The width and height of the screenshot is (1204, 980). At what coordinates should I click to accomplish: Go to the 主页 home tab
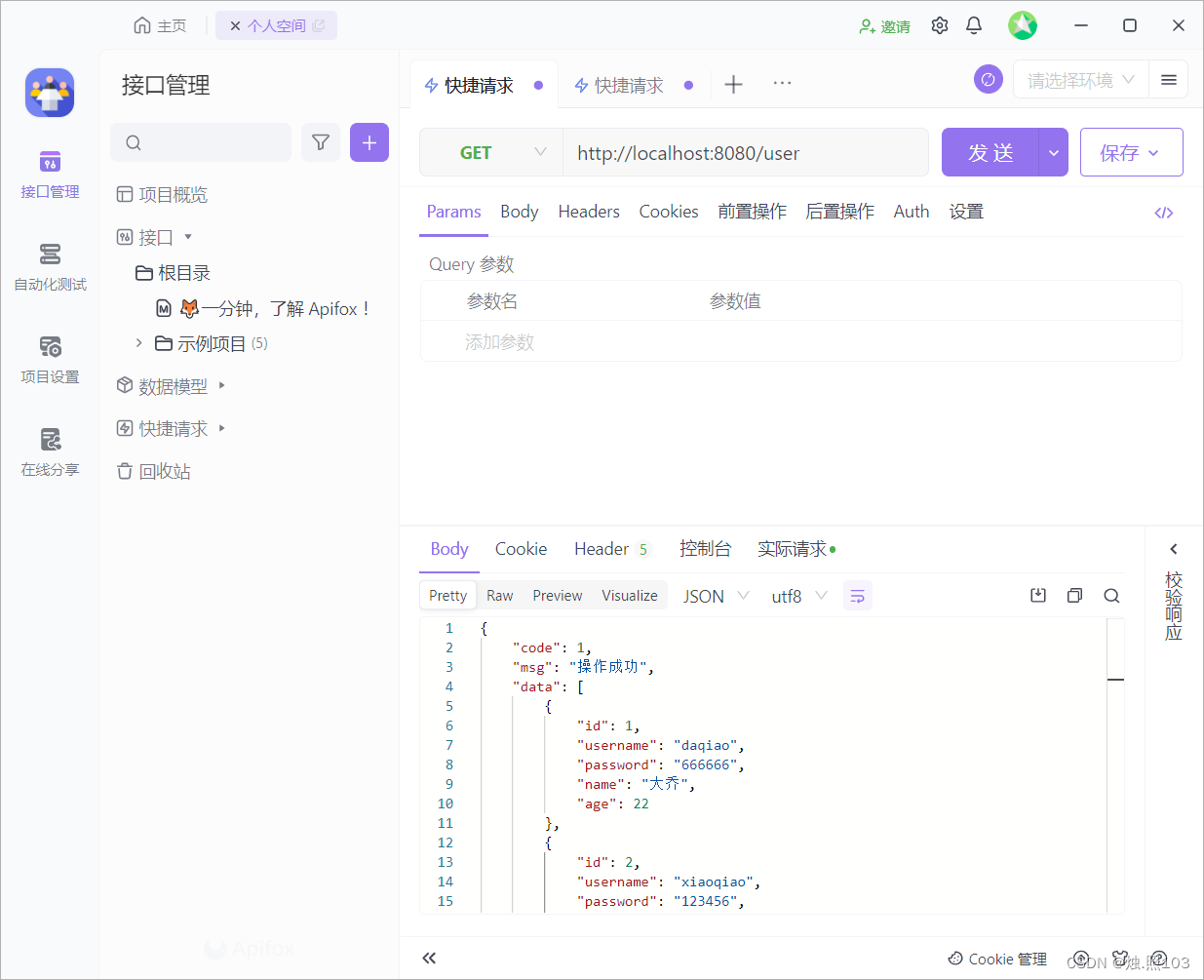161,25
